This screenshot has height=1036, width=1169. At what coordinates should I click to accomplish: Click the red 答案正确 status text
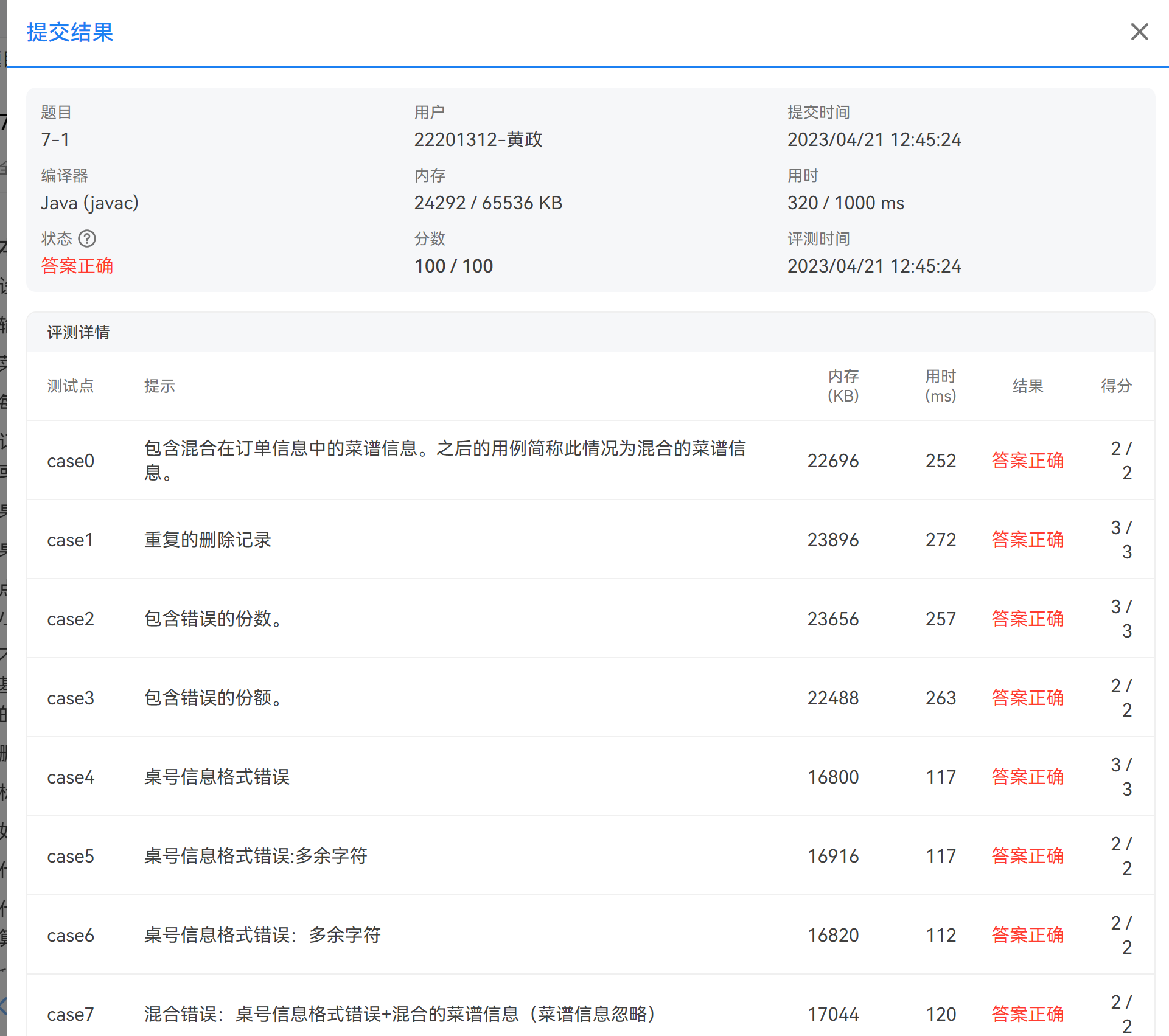click(77, 266)
